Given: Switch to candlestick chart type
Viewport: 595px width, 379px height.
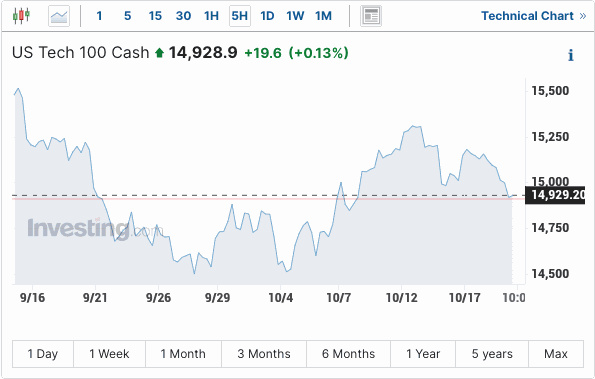Looking at the screenshot, I should point(21,16).
